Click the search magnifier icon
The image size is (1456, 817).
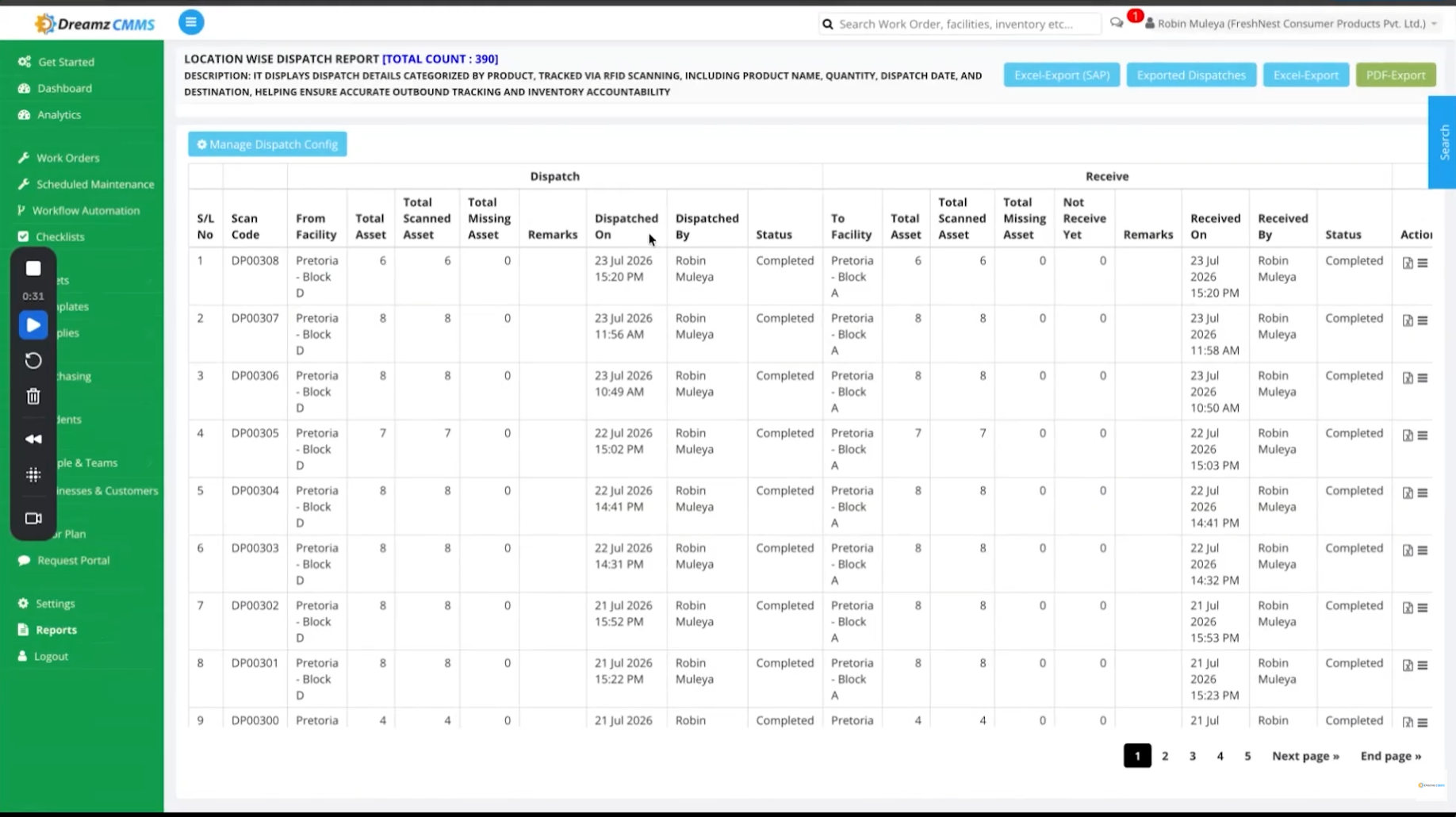point(828,24)
